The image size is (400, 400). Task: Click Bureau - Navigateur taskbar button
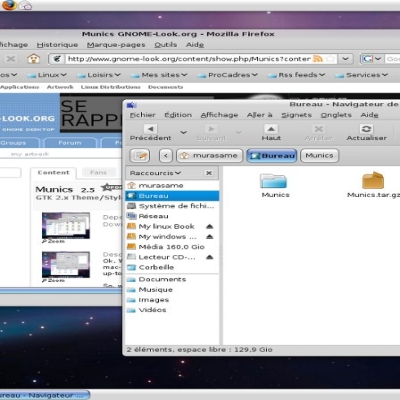[x=45, y=395]
